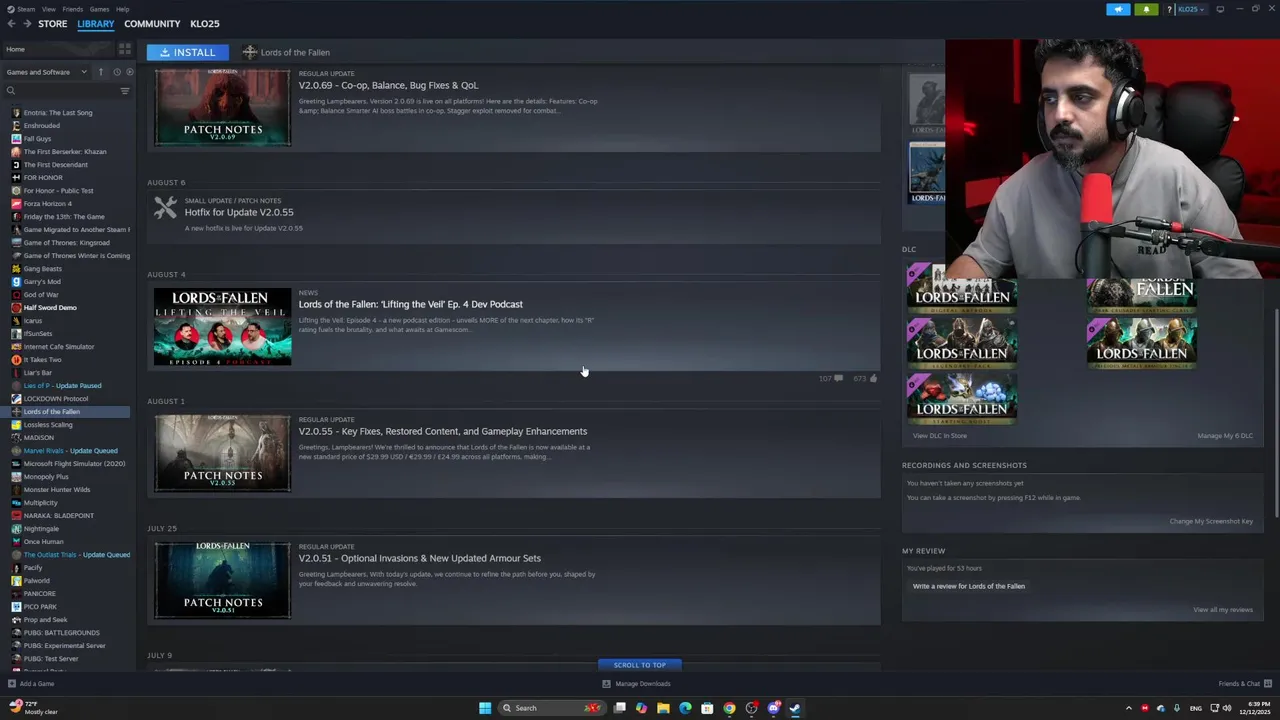Open File Explorer from the taskbar
Viewport: 1280px width, 720px height.
[x=663, y=708]
